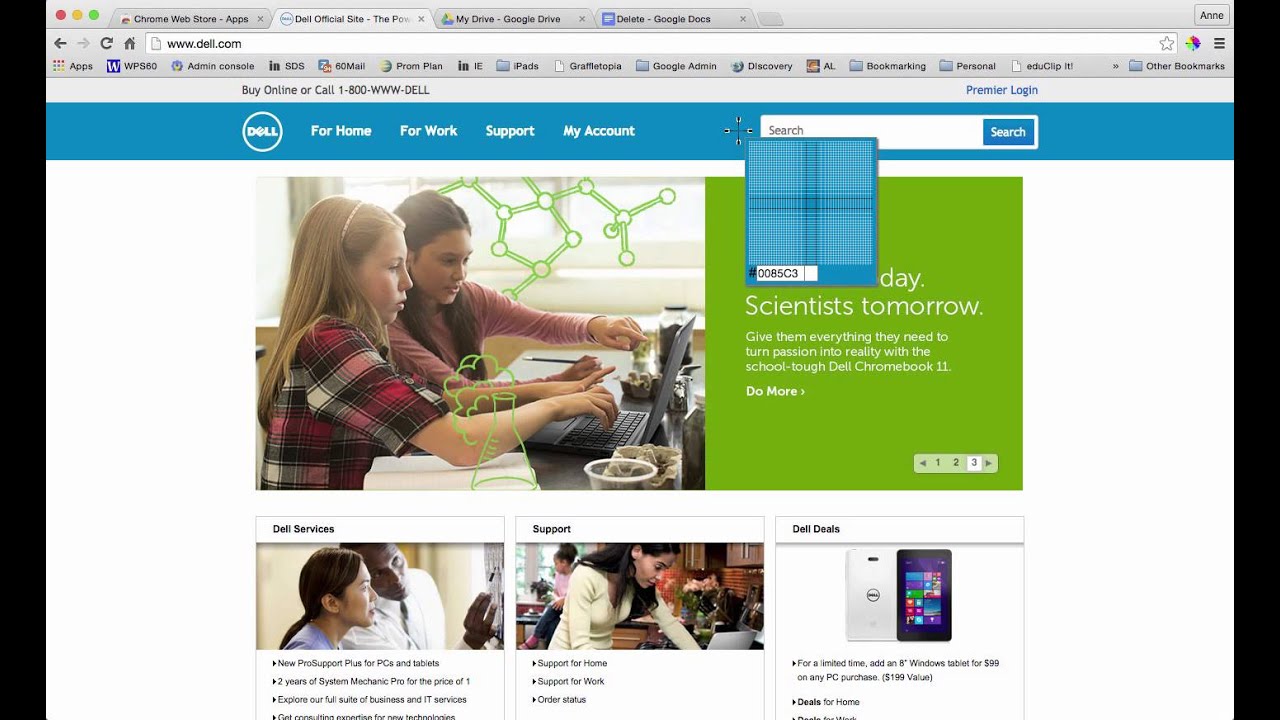Click the round Dell logo
Screen dimensions: 1280x720
click(x=262, y=132)
